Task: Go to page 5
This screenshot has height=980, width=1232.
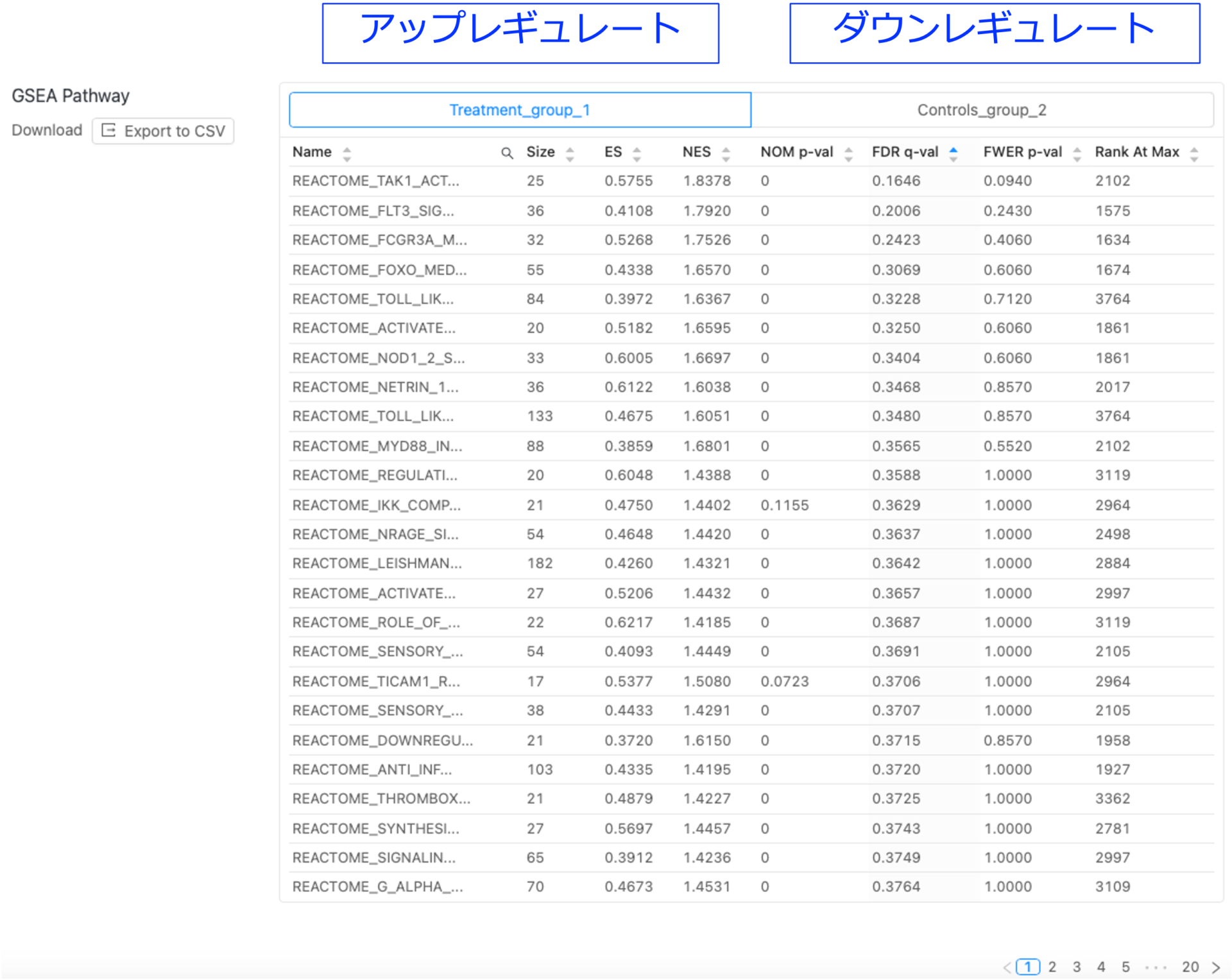Action: [x=1125, y=967]
